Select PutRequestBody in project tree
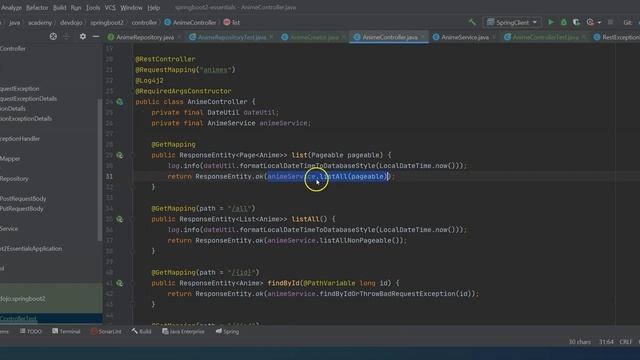Viewport: 640px width, 360px height. click(x=22, y=209)
